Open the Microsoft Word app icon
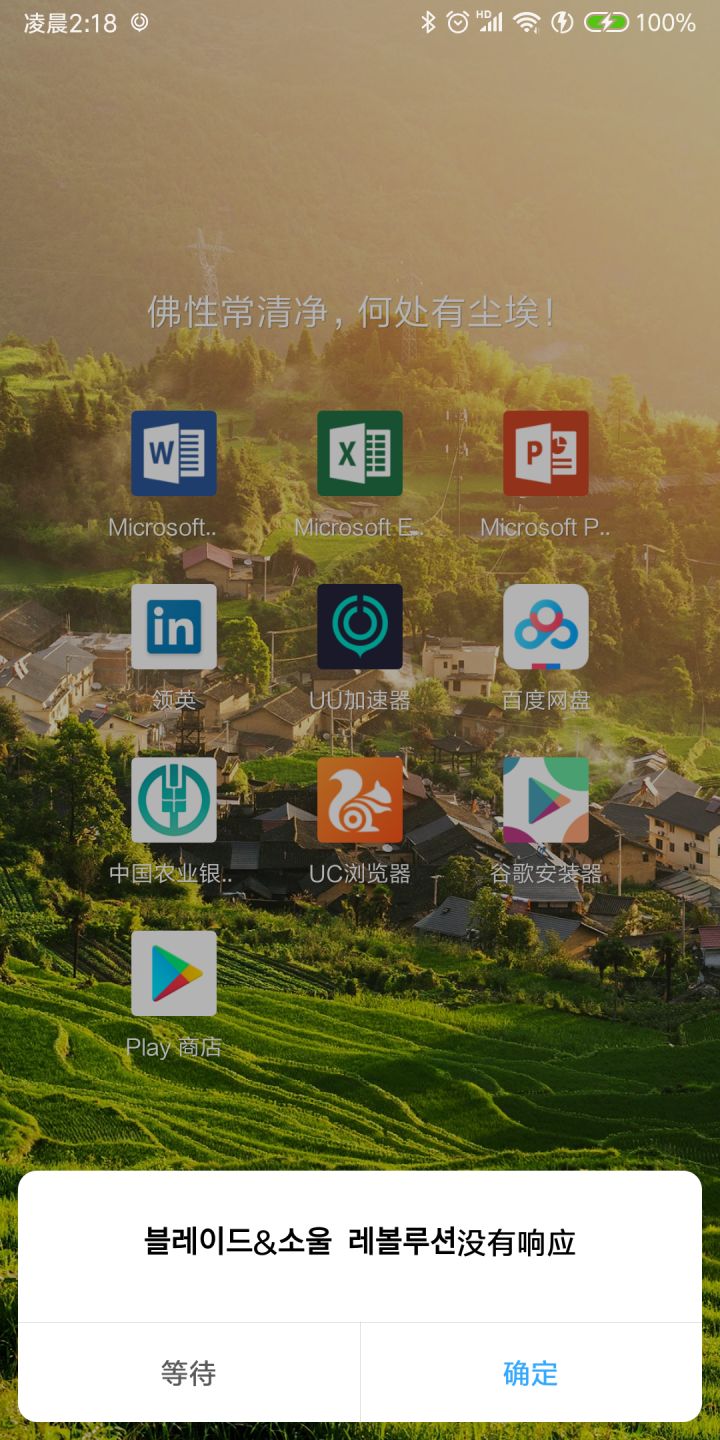The height and width of the screenshot is (1440, 720). point(174,453)
